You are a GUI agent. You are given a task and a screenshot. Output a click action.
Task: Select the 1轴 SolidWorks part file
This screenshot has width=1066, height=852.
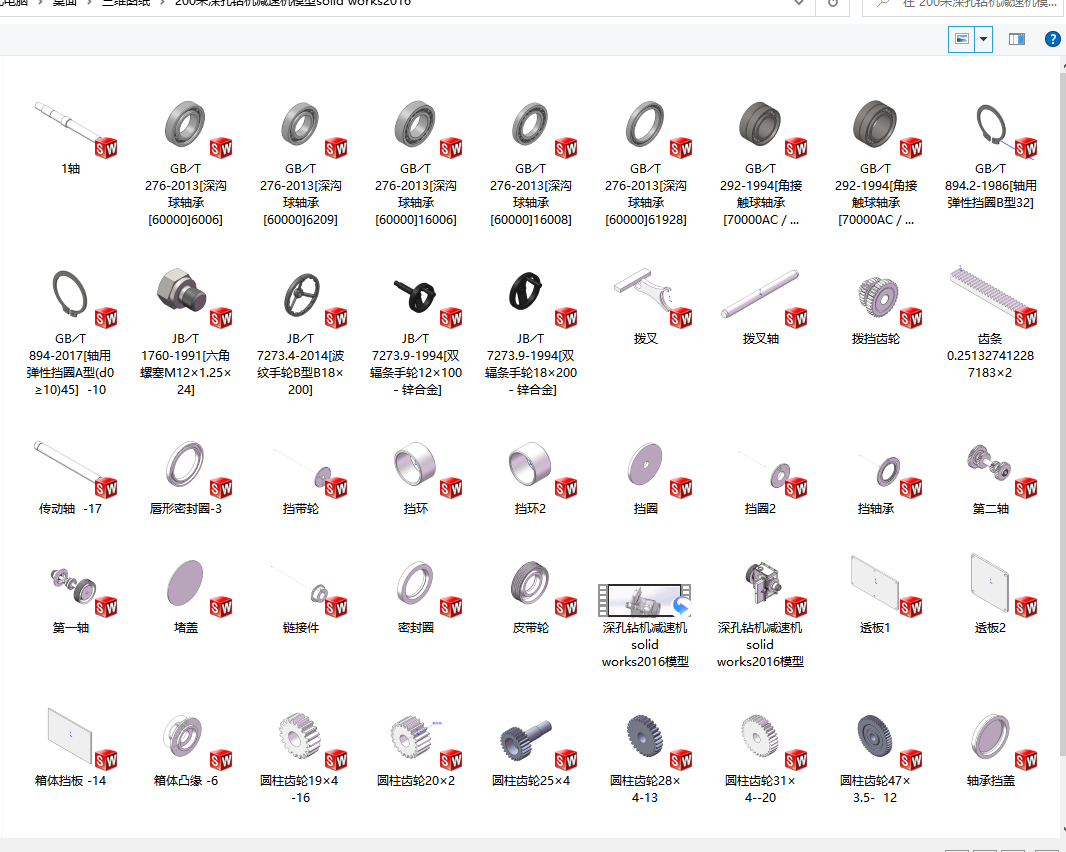(x=71, y=136)
